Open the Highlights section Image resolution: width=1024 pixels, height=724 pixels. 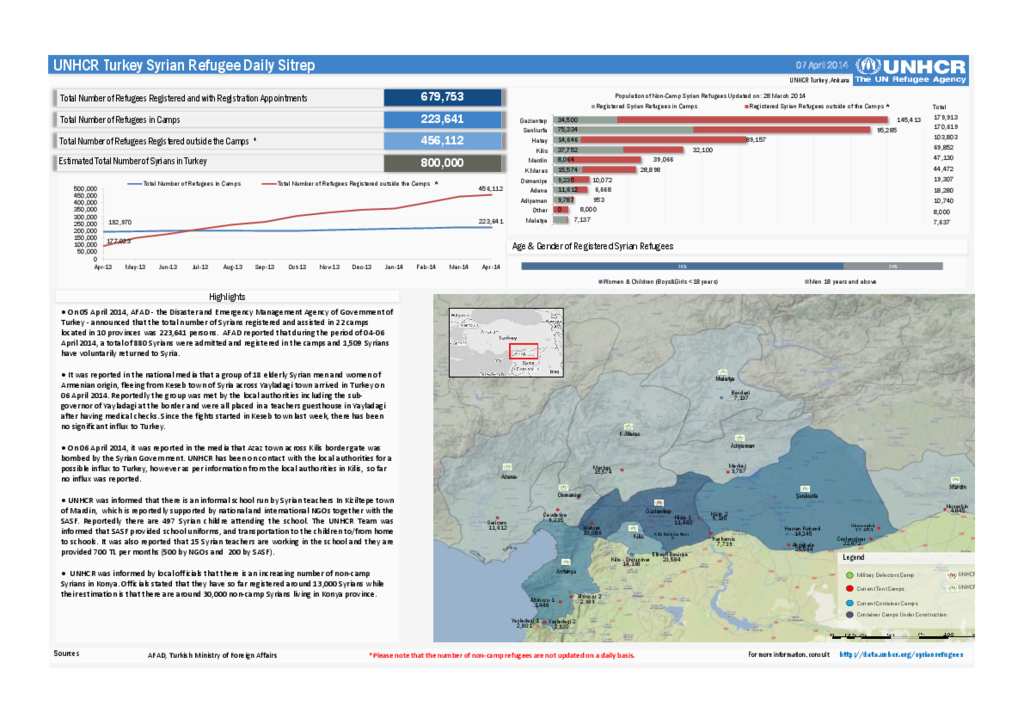click(226, 296)
